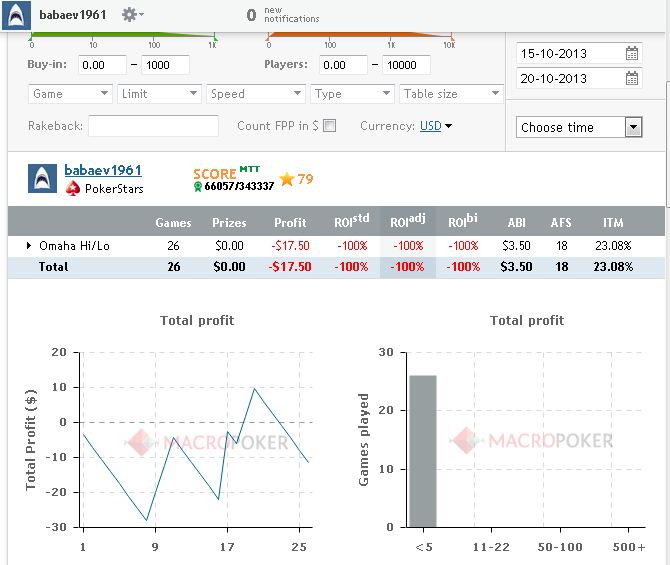This screenshot has height=565, width=670.
Task: Expand the Omaha Hi/Lo row
Action: click(x=29, y=245)
